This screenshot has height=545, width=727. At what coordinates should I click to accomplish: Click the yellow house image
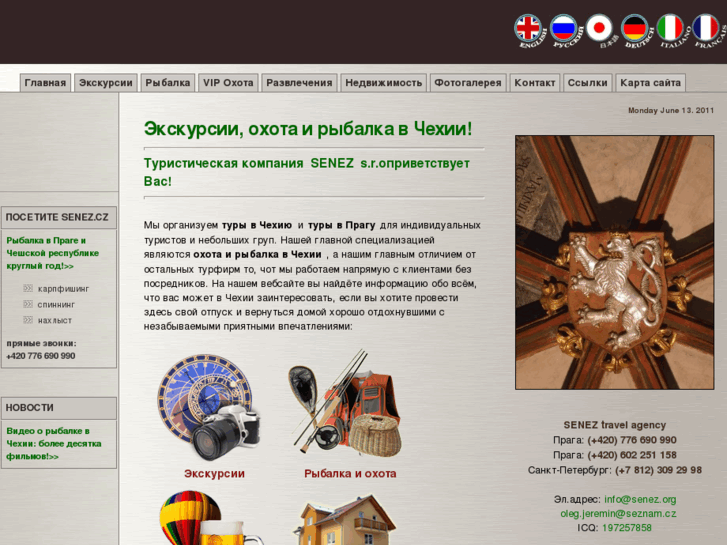[x=344, y=519]
